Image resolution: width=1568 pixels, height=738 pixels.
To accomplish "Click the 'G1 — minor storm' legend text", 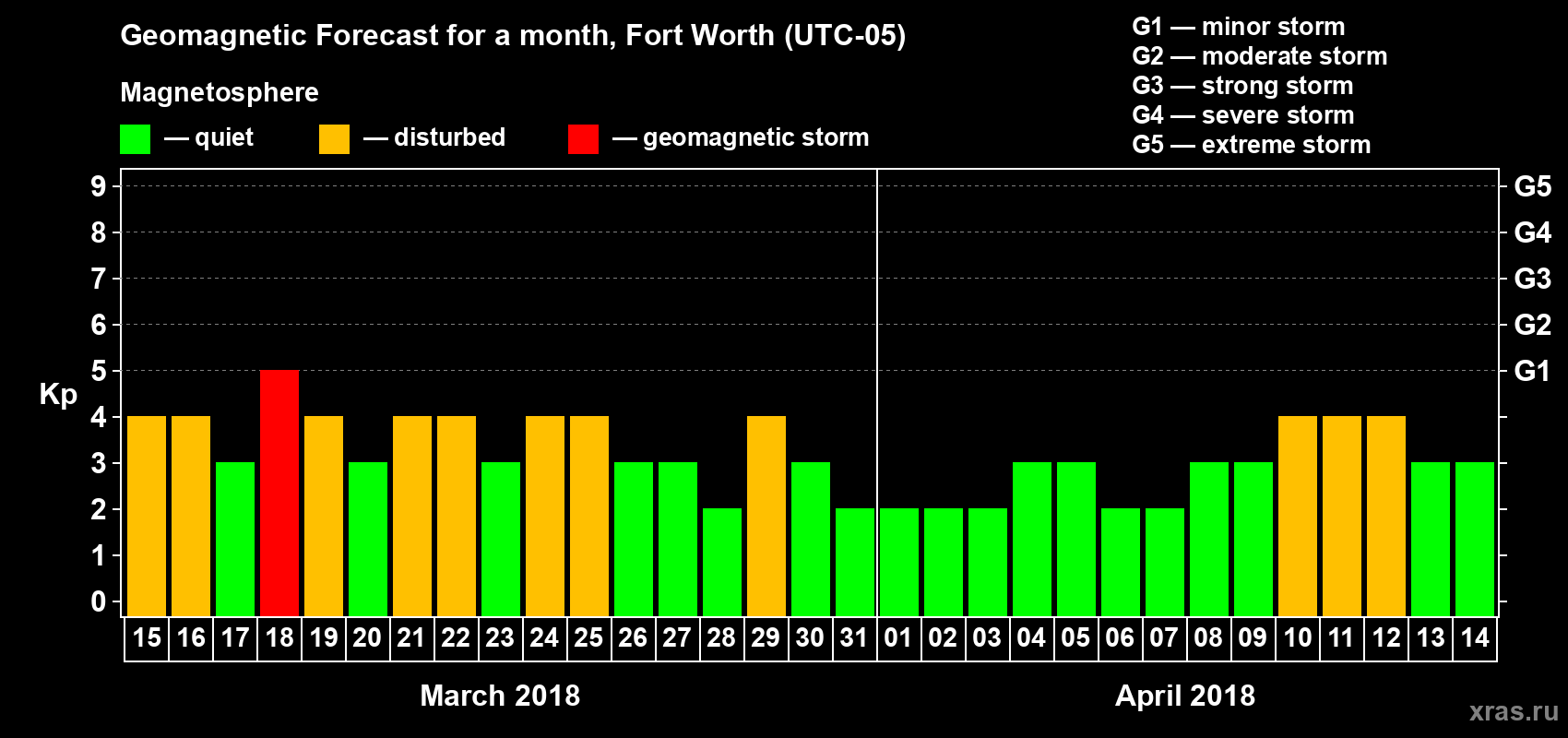I will pyautogui.click(x=1239, y=27).
